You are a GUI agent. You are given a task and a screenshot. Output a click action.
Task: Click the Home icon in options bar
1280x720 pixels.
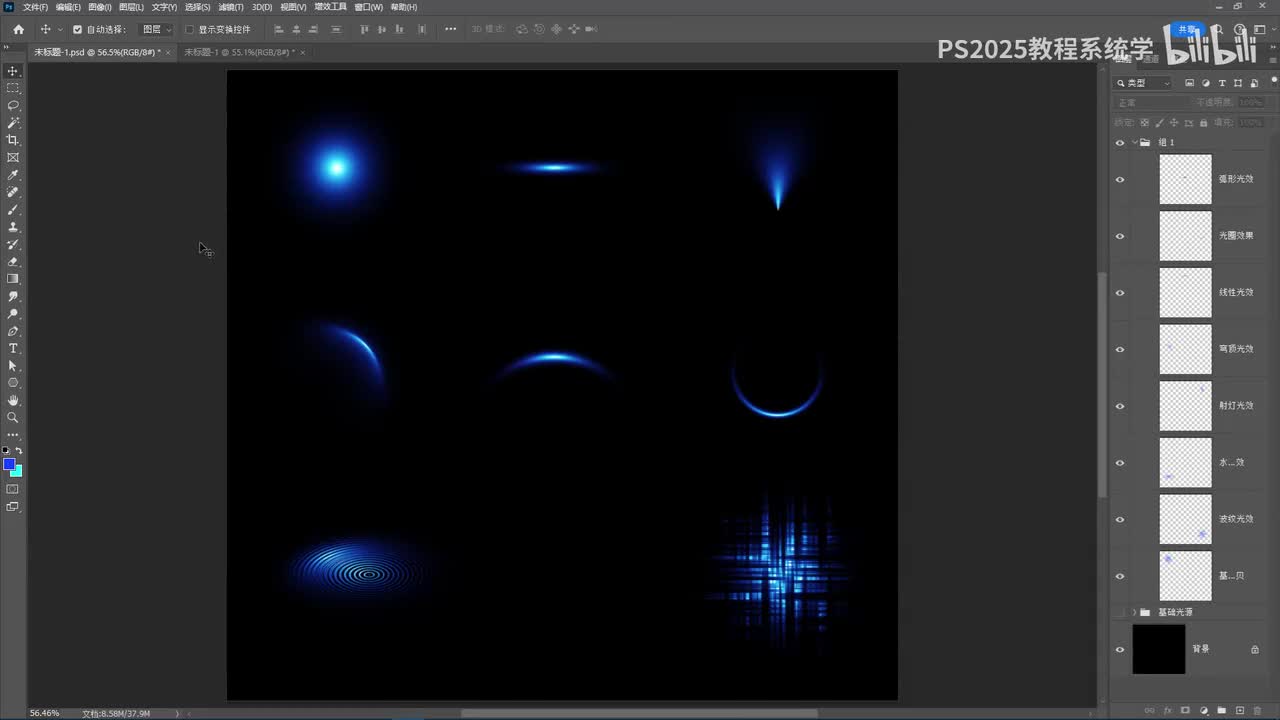18,29
